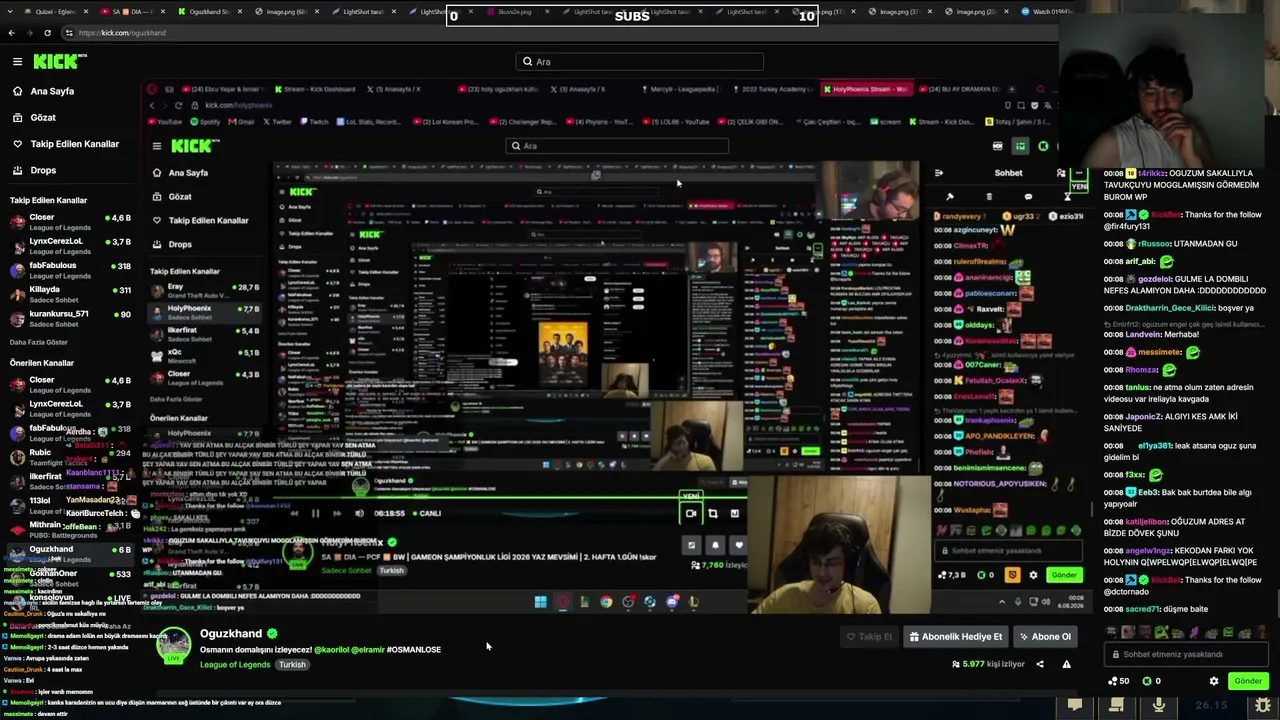Click the camera icon under the YENİ label
Screen dimensions: 1280x720
690,514
